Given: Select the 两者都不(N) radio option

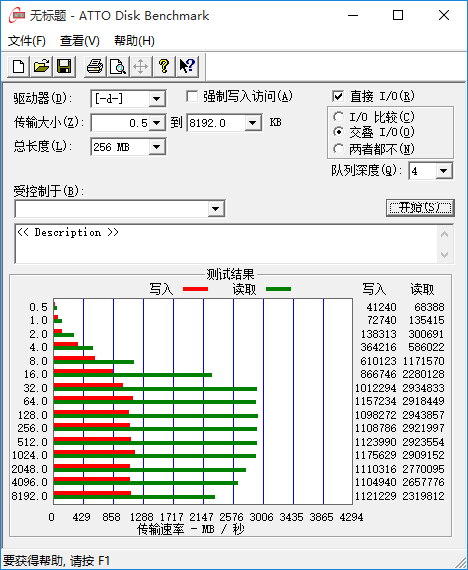Looking at the screenshot, I should click(338, 149).
